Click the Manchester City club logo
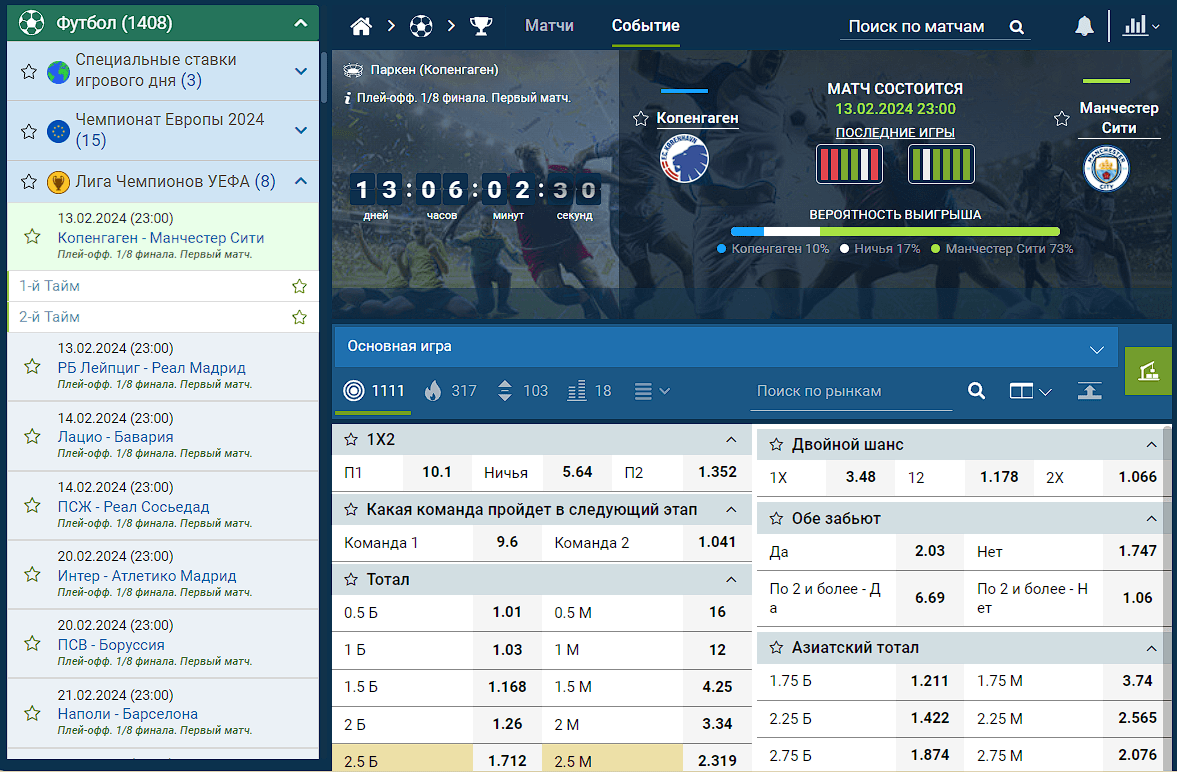1177x772 pixels. point(1106,168)
